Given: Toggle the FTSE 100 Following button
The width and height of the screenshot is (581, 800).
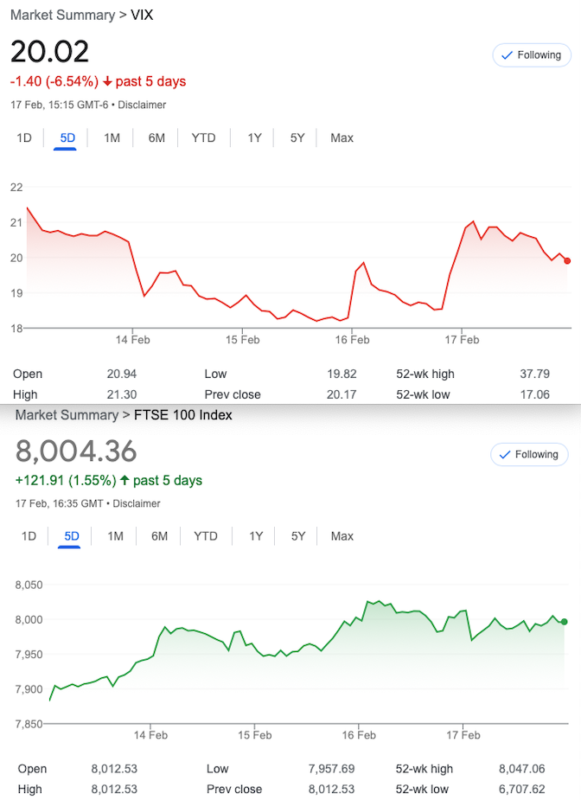Looking at the screenshot, I should click(529, 455).
